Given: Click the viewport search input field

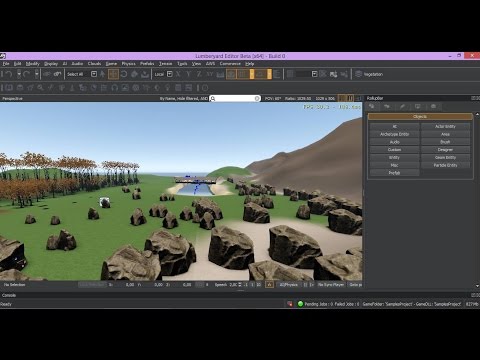Looking at the screenshot, I should (x=235, y=98).
